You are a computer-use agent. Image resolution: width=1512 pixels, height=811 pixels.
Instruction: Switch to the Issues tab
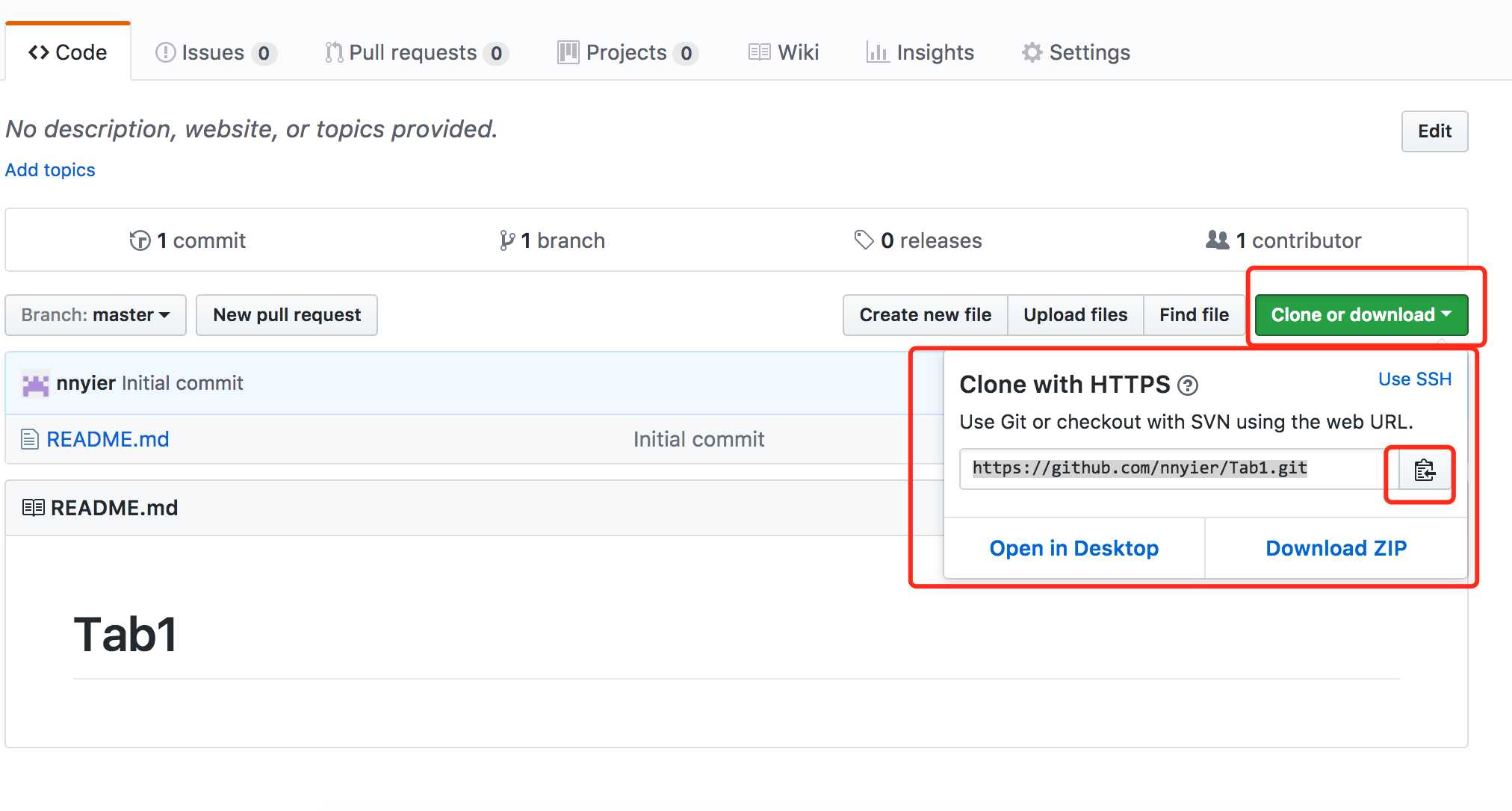point(216,52)
